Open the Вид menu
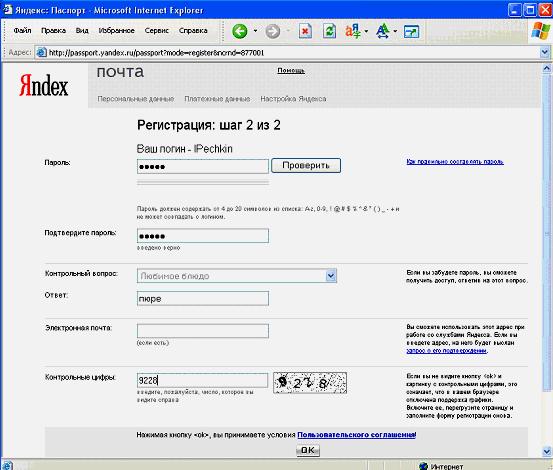 pos(82,31)
